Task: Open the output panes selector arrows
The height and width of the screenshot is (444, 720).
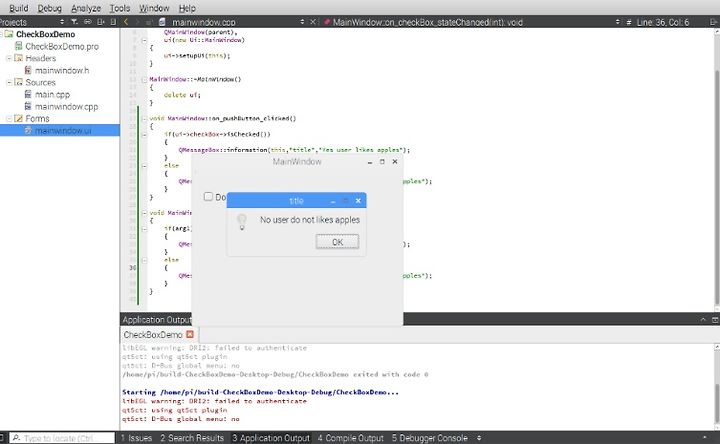Action: (x=479, y=438)
